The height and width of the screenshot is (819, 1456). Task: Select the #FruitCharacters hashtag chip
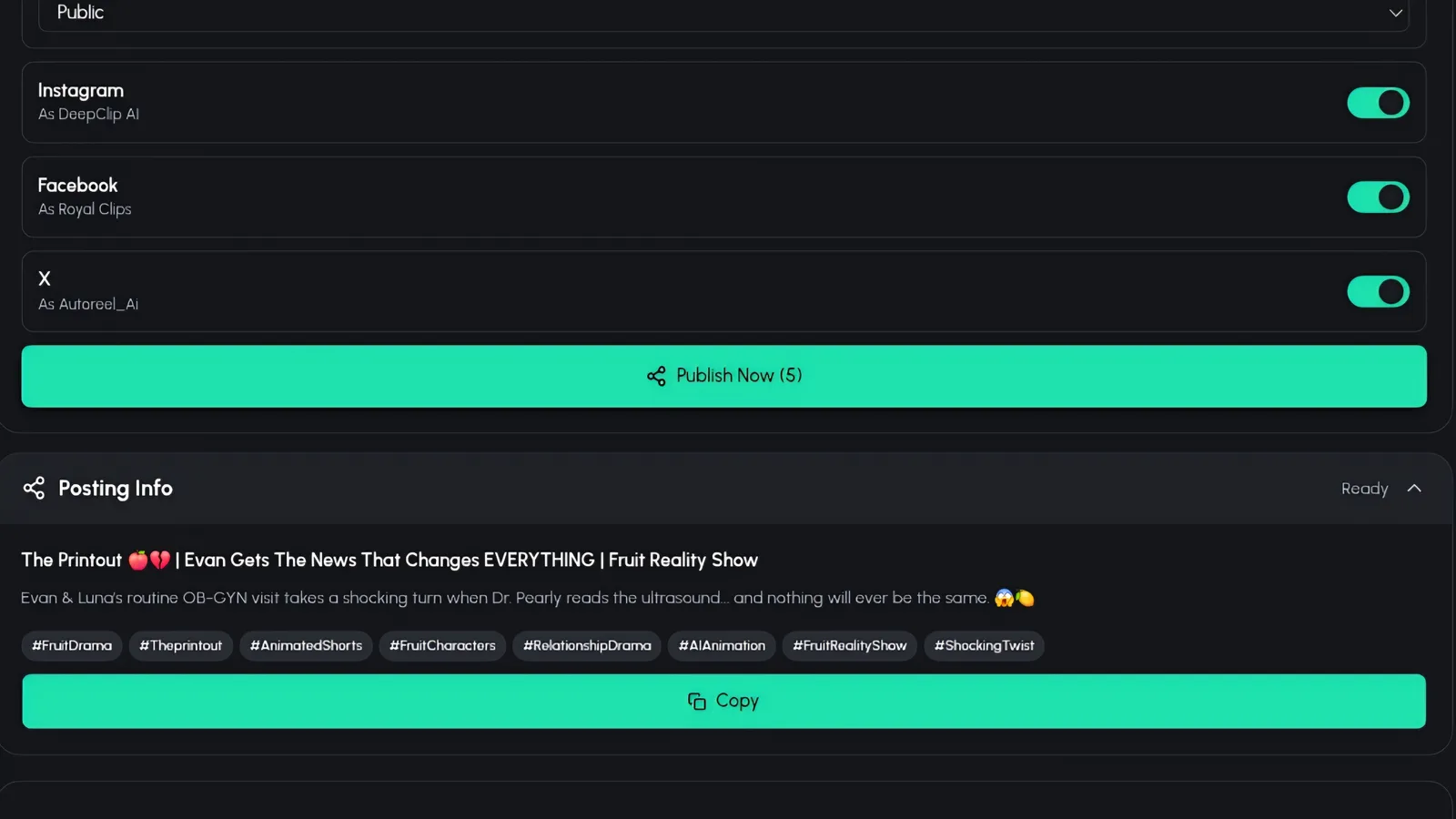click(442, 646)
